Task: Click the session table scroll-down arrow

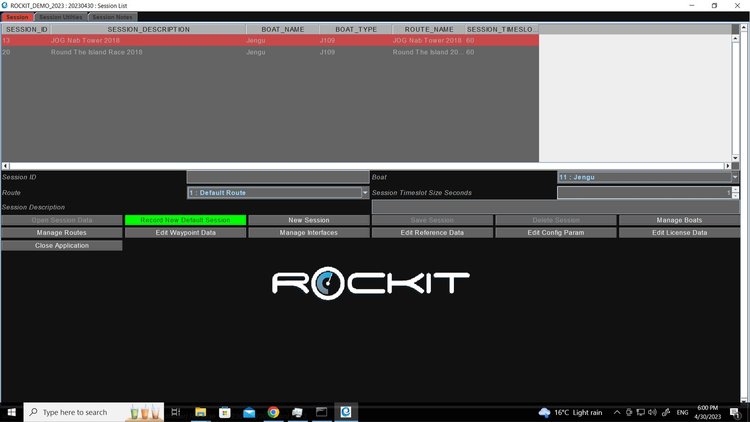Action: pyautogui.click(x=735, y=158)
